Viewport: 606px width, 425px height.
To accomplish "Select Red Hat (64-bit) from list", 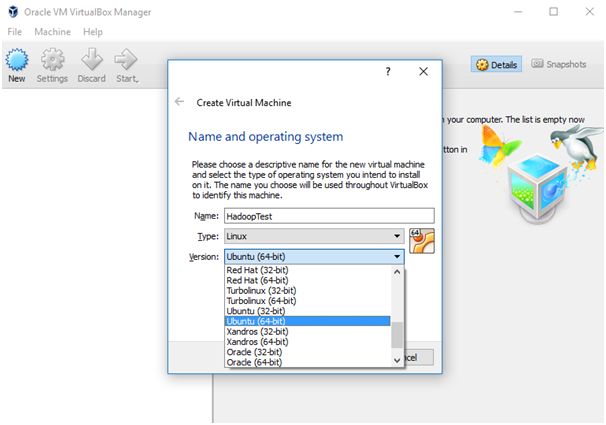I will [x=308, y=280].
